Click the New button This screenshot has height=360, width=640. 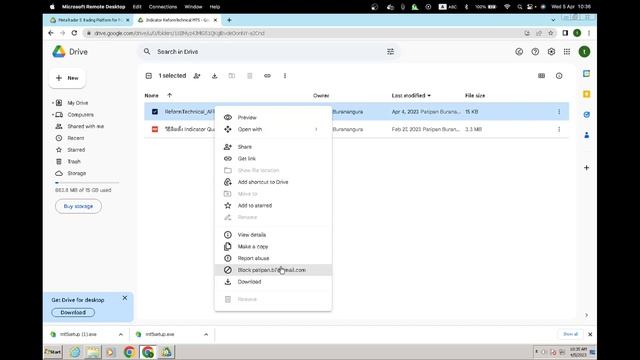(x=67, y=78)
